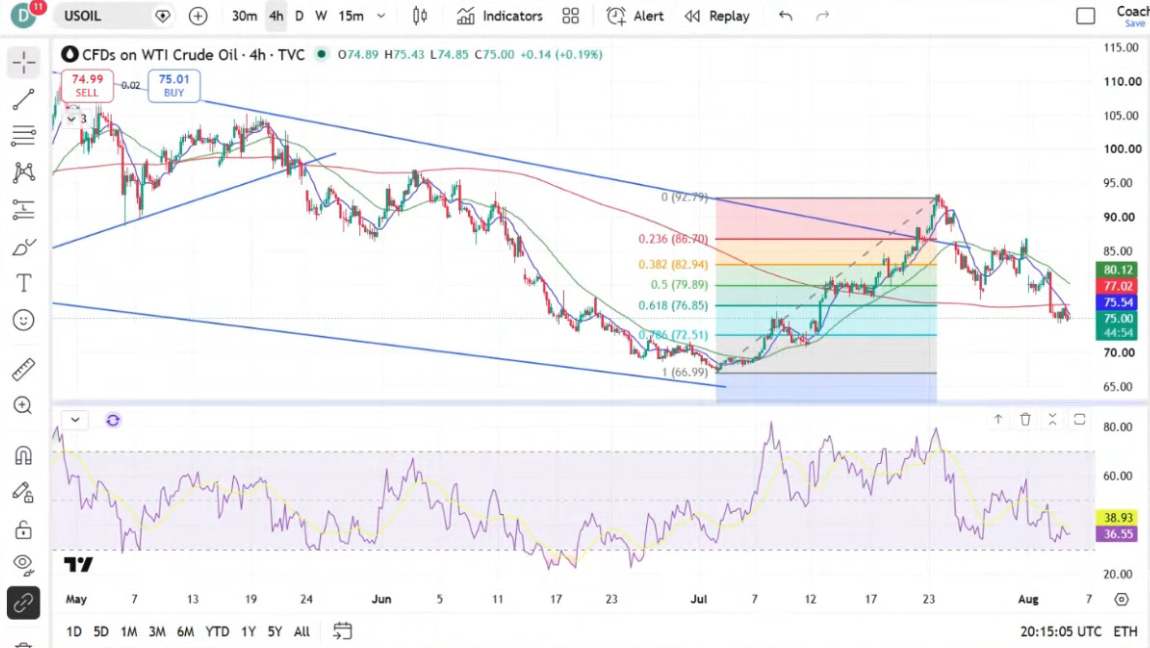Lock all drawing tools
Viewport: 1150px width, 648px height.
(23, 529)
